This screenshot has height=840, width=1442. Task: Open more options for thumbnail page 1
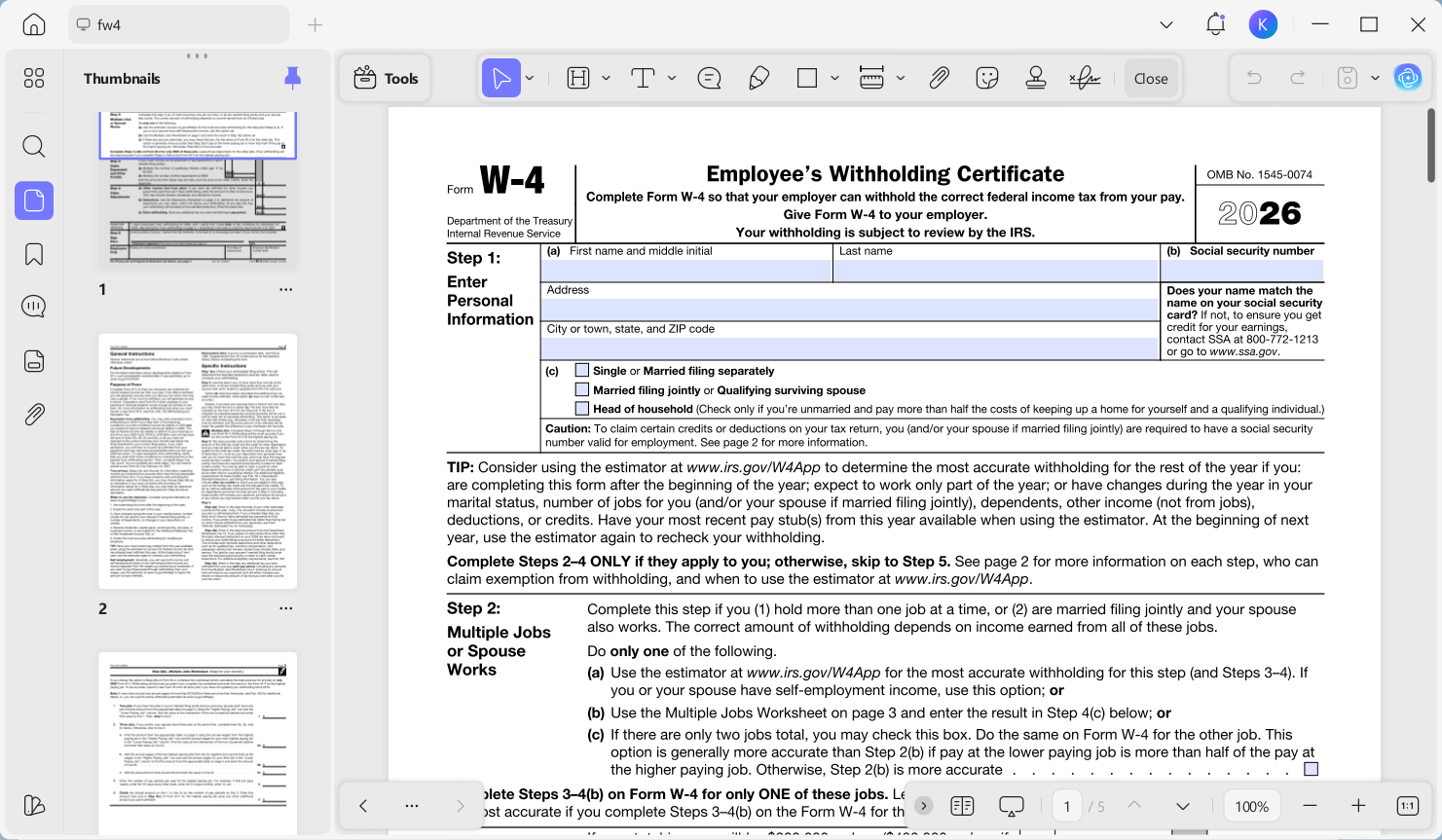pos(285,289)
